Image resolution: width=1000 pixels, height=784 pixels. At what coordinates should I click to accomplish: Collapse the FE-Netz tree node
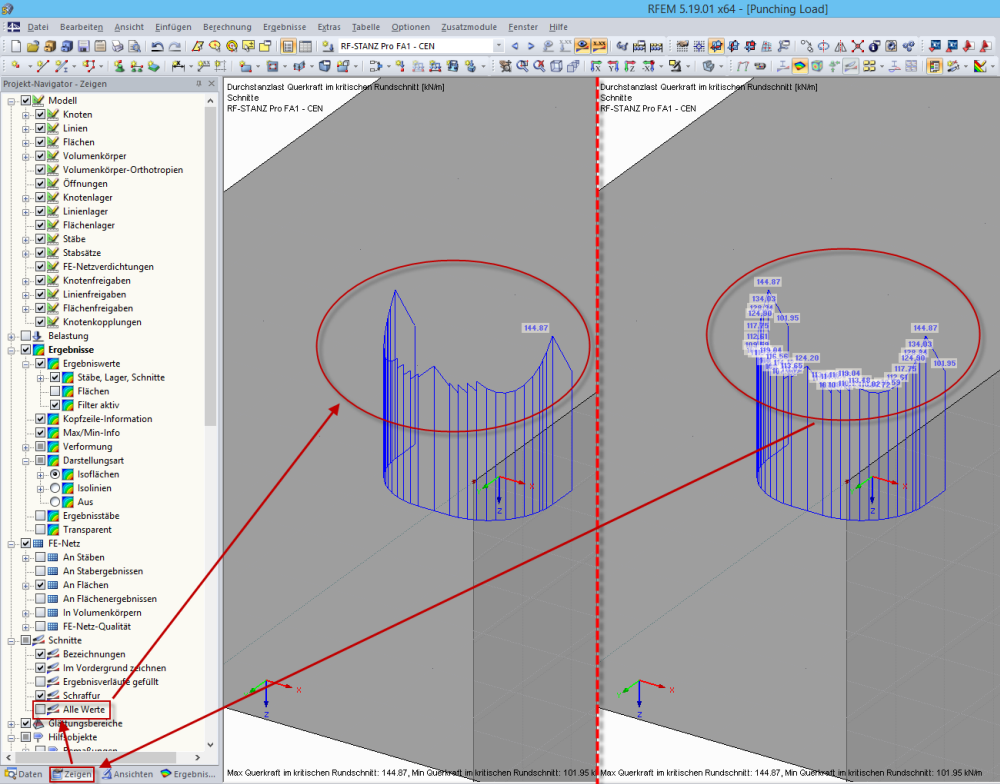pyautogui.click(x=11, y=544)
